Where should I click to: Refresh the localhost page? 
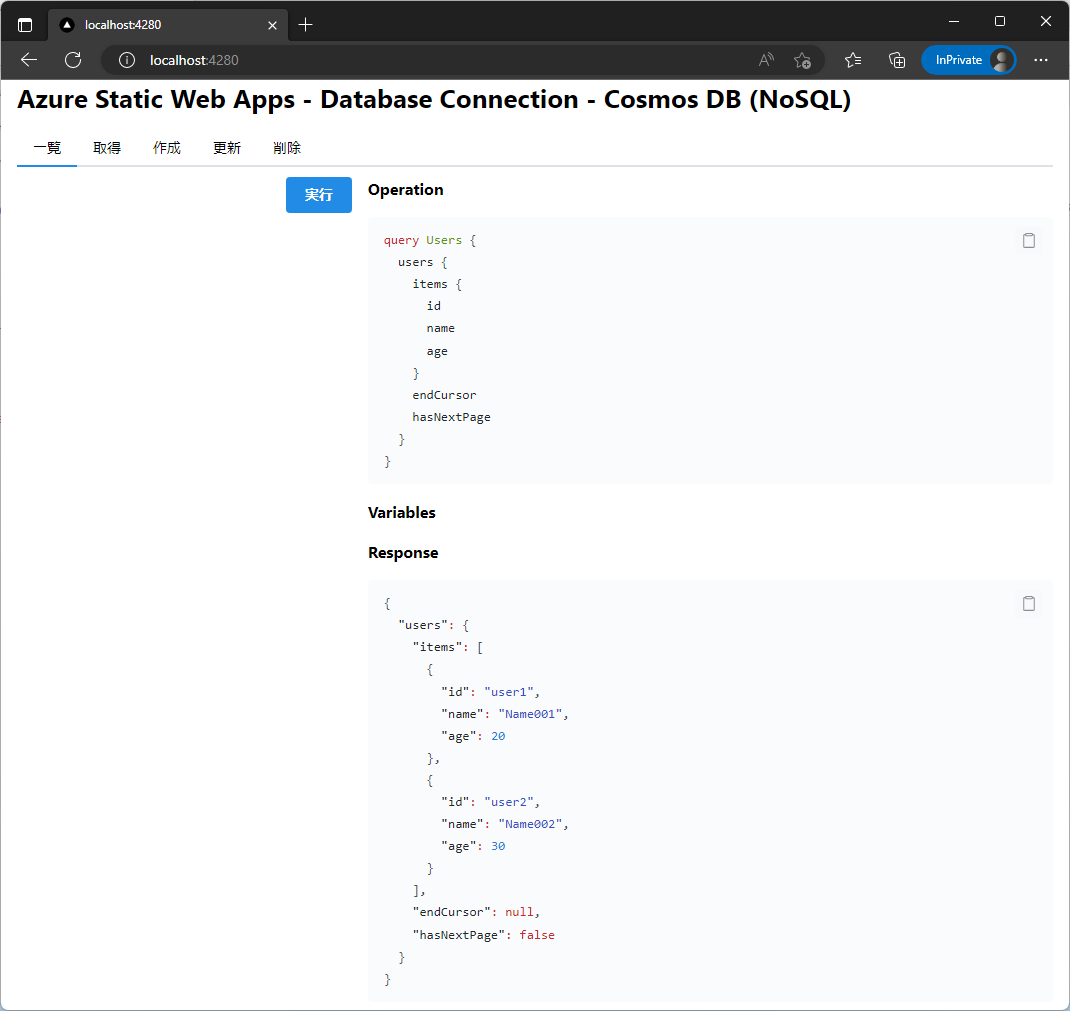point(73,60)
